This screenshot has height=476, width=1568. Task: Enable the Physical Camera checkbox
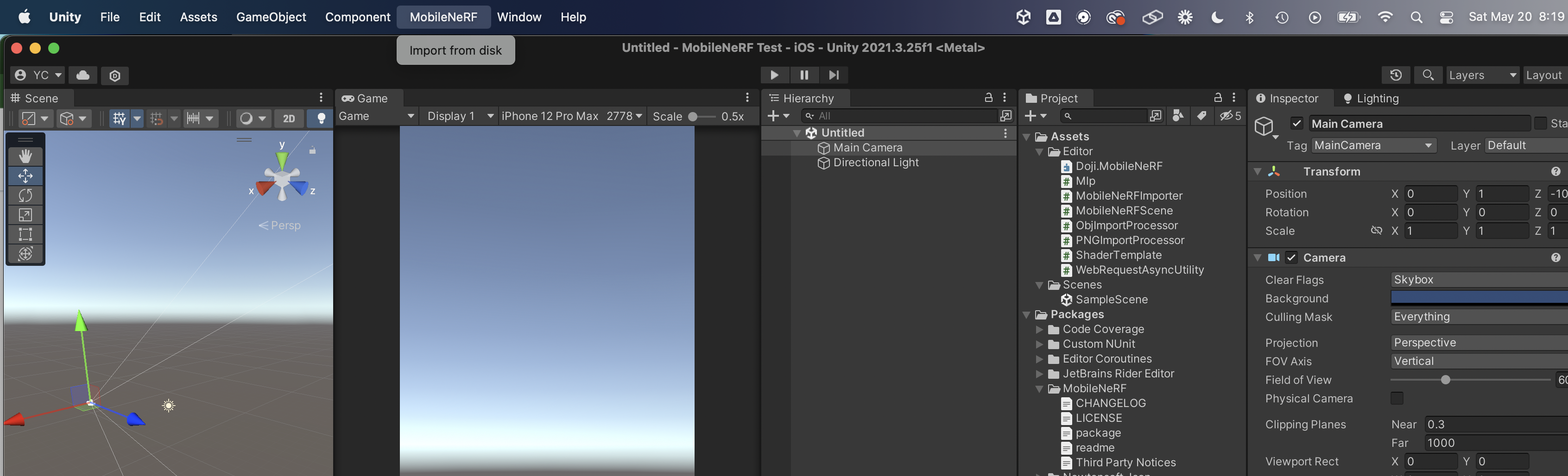coord(1397,398)
